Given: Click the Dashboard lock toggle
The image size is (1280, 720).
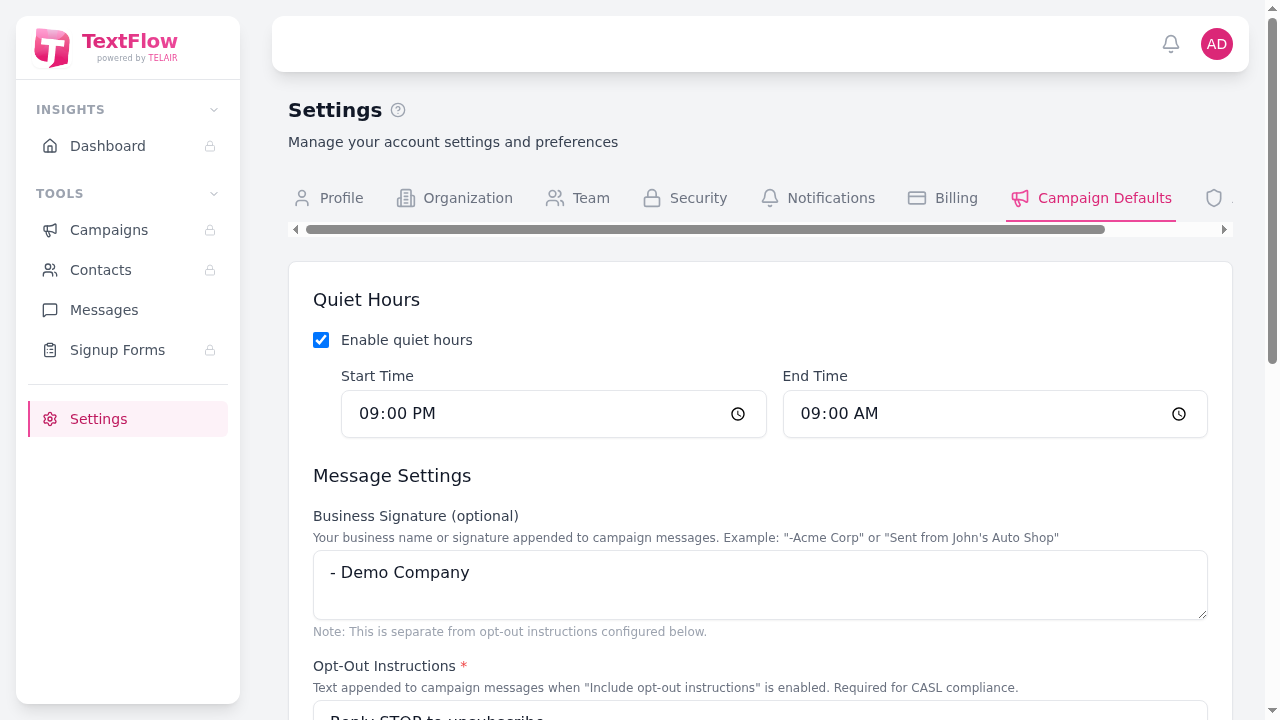Looking at the screenshot, I should coord(210,146).
